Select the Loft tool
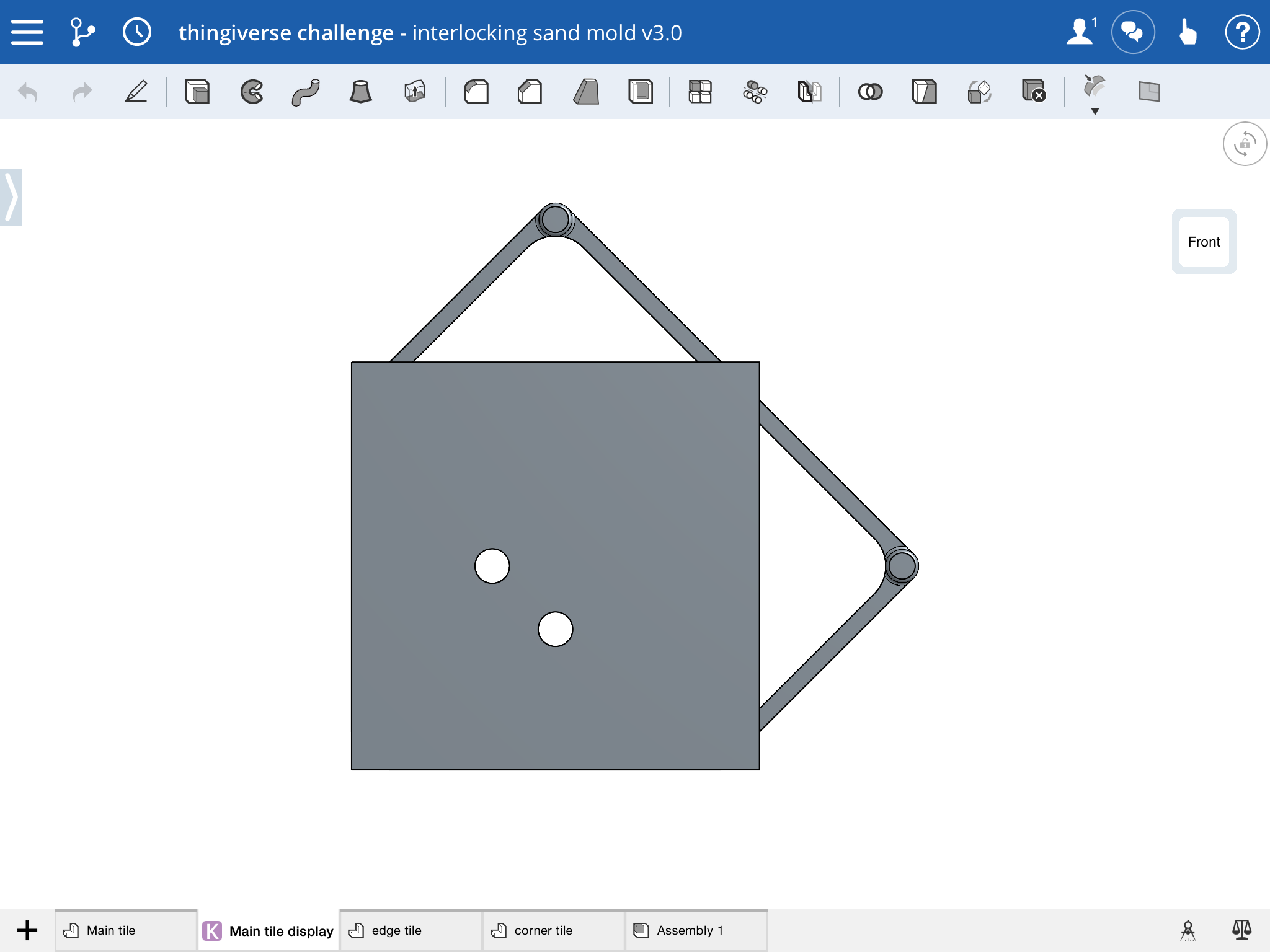 pyautogui.click(x=360, y=92)
